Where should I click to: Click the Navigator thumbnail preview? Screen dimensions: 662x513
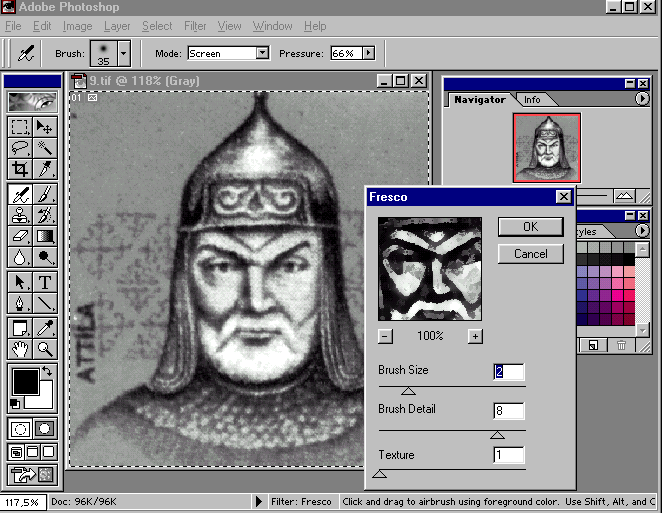pos(547,148)
